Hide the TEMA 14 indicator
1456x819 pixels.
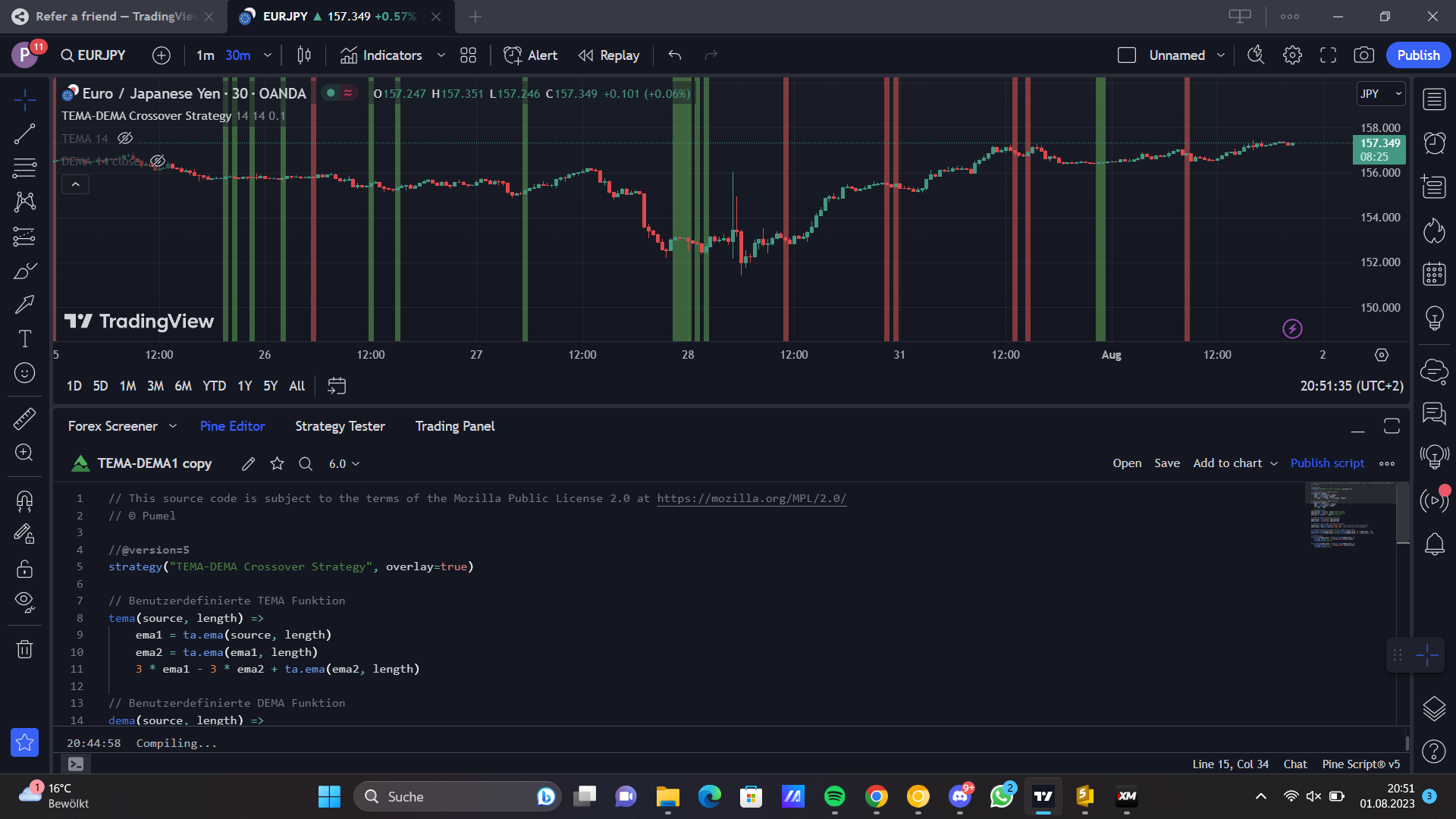pos(125,138)
